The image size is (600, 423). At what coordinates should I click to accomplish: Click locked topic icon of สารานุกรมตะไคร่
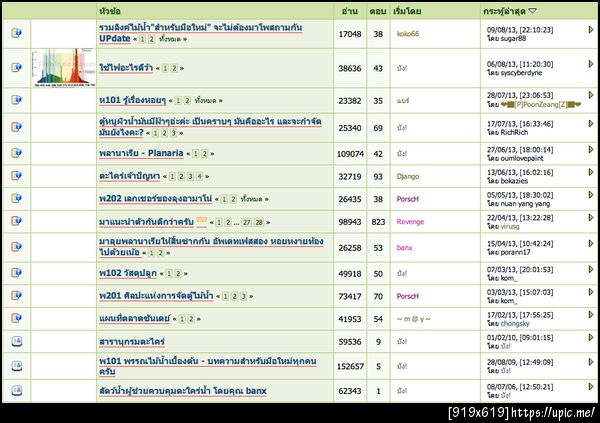pyautogui.click(x=16, y=341)
